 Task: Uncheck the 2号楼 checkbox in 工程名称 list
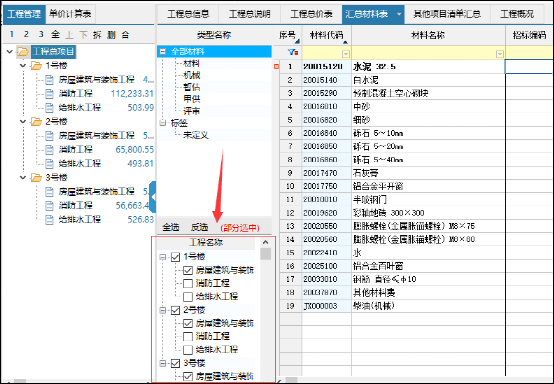pyautogui.click(x=175, y=310)
